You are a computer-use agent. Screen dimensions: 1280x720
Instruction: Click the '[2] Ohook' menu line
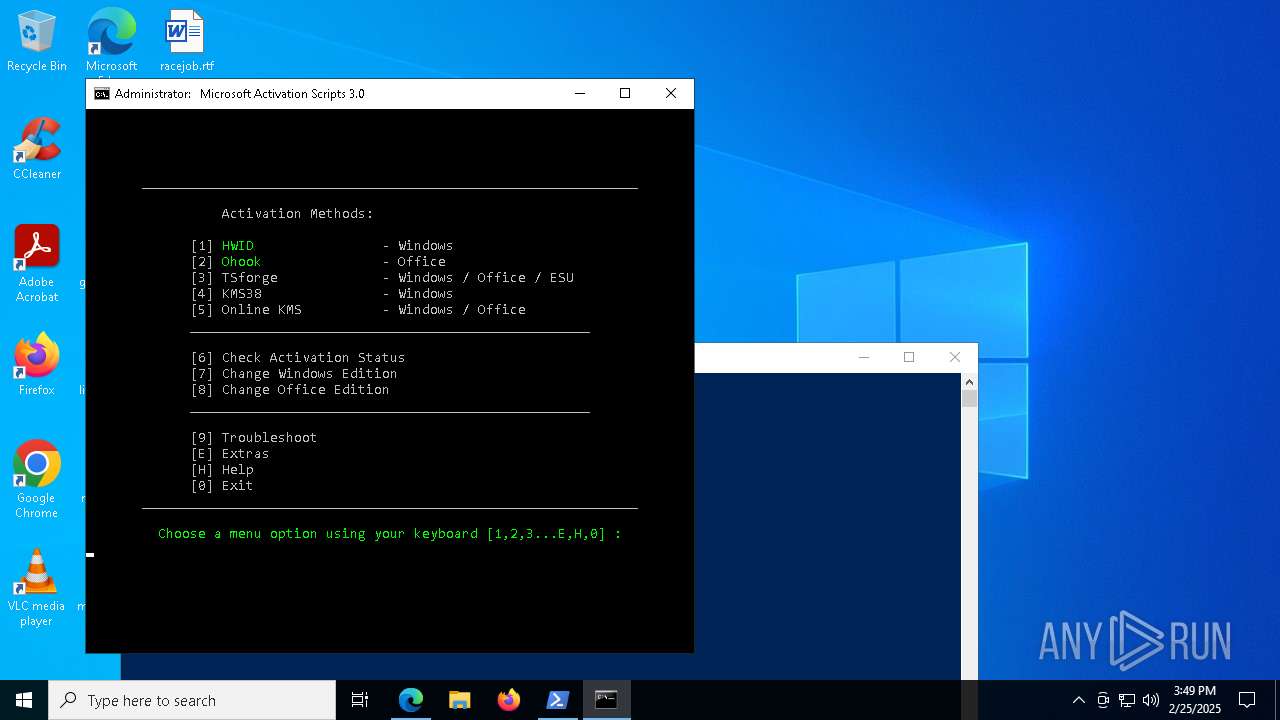click(x=318, y=262)
